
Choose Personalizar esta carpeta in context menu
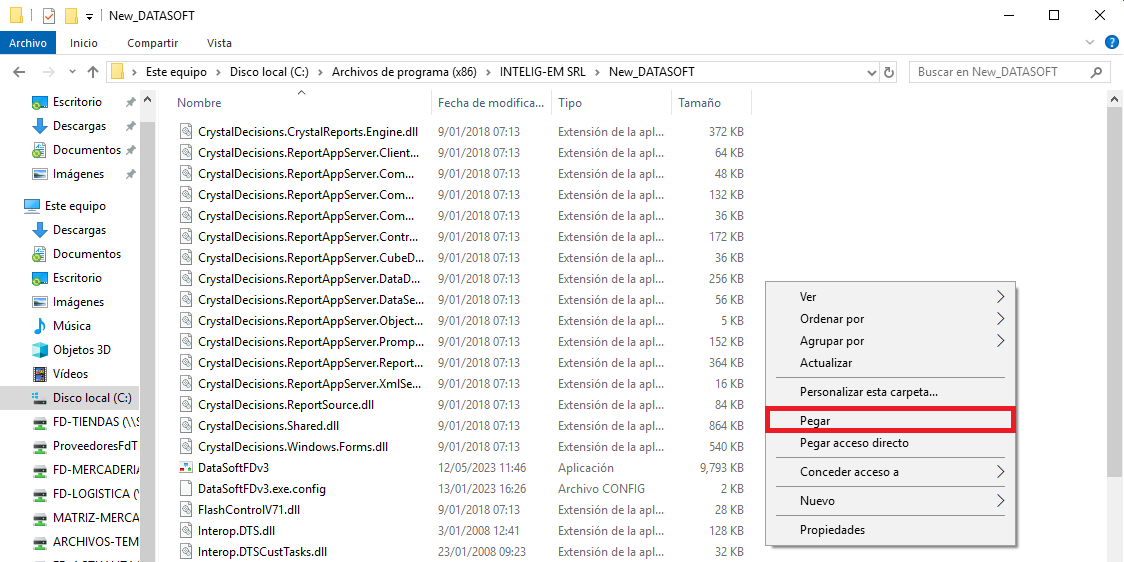click(x=890, y=392)
